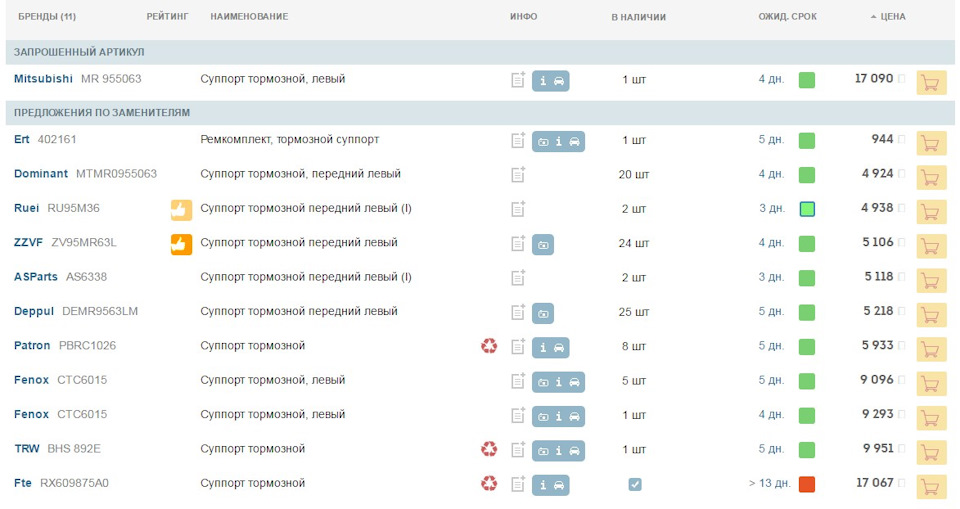Sort by РЕЙТИНГ header
The width and height of the screenshot is (960, 509).
pyautogui.click(x=167, y=17)
